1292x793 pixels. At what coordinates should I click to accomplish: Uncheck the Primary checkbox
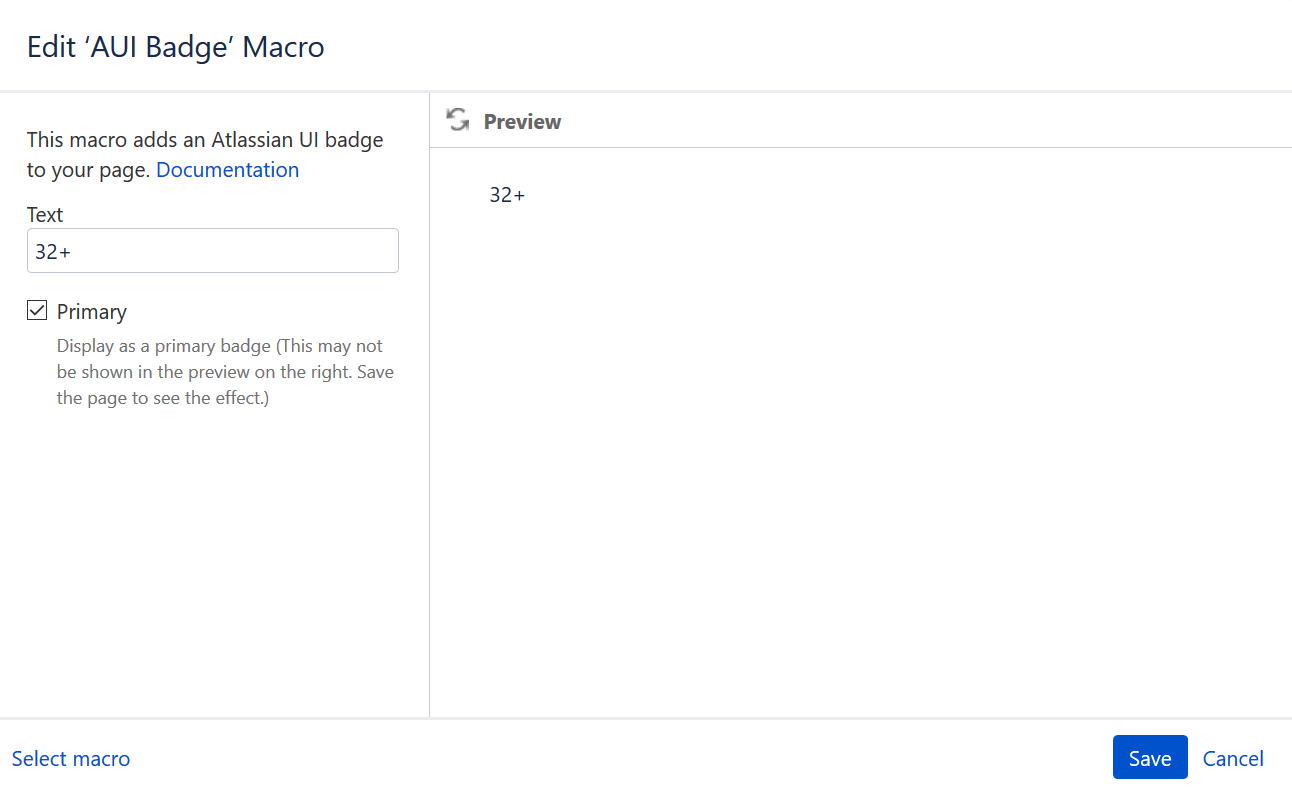pos(37,311)
